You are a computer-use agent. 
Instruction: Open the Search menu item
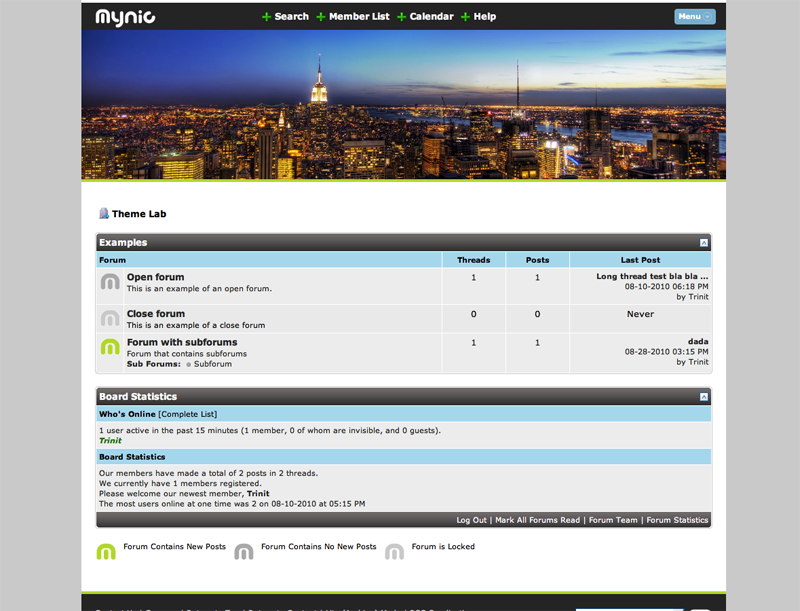291,17
